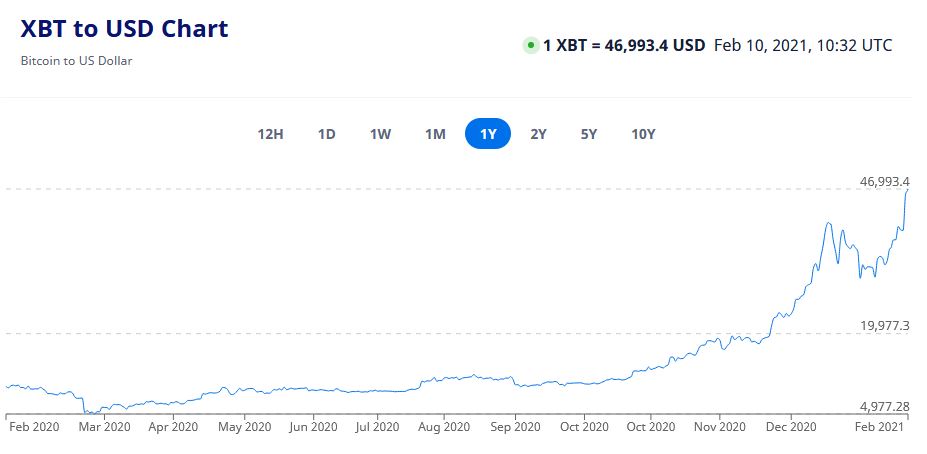Open the 10Y chart history
Image resolution: width=927 pixels, height=454 pixels.
[x=643, y=134]
